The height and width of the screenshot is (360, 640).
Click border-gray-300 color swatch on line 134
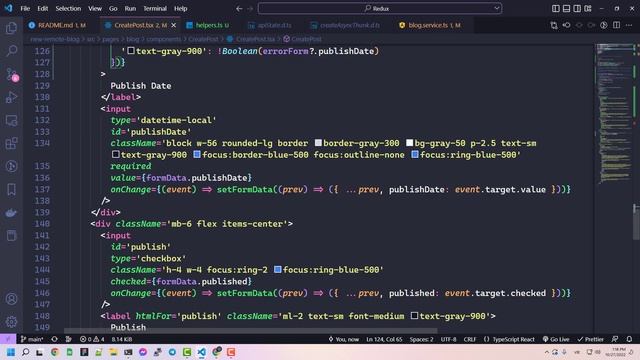coord(318,143)
